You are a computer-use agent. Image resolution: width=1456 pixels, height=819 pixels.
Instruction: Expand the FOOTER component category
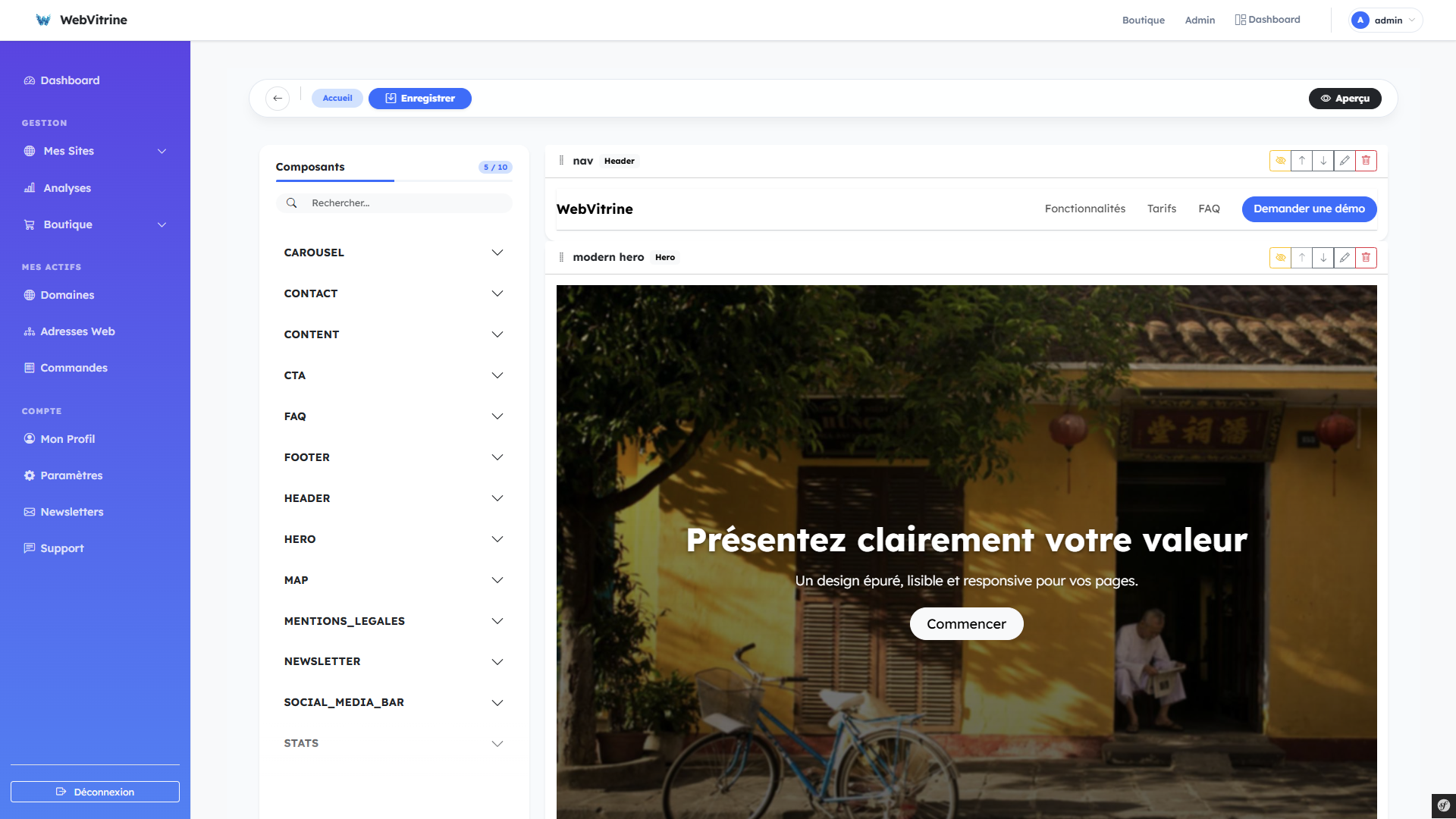coord(394,457)
